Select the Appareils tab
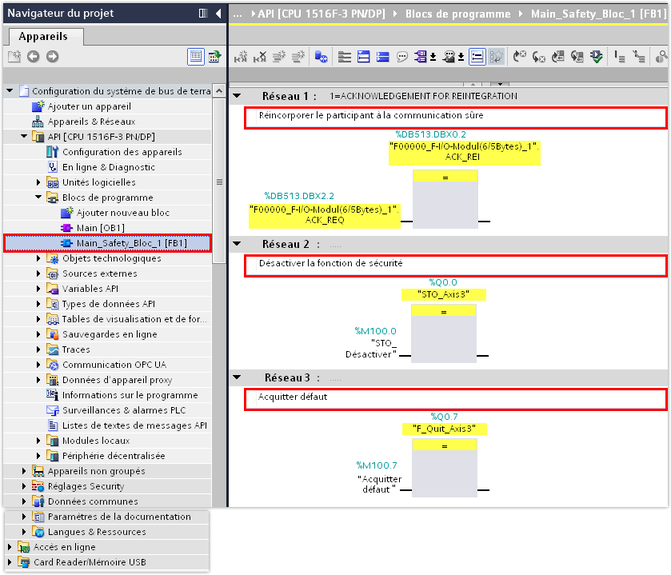This screenshot has height=575, width=671. (43, 36)
